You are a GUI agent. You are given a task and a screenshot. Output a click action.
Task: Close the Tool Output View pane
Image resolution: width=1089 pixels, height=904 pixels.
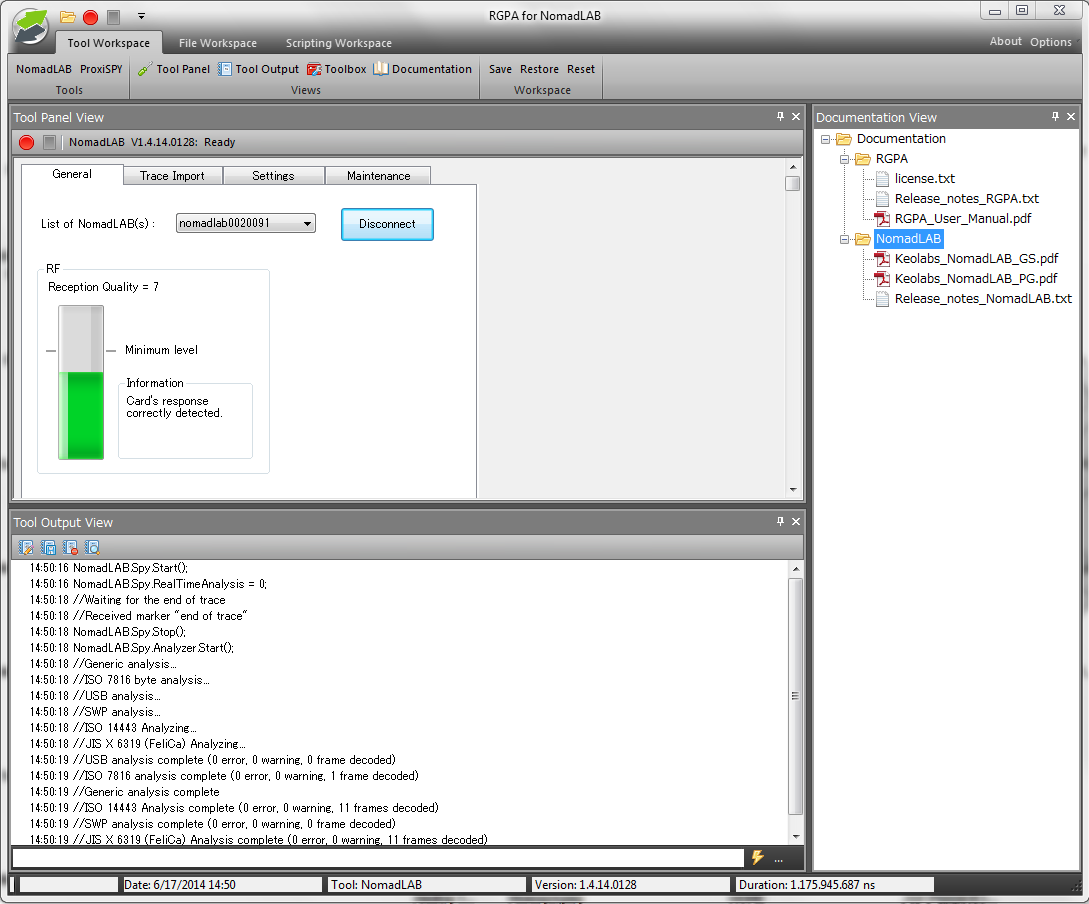pyautogui.click(x=796, y=521)
